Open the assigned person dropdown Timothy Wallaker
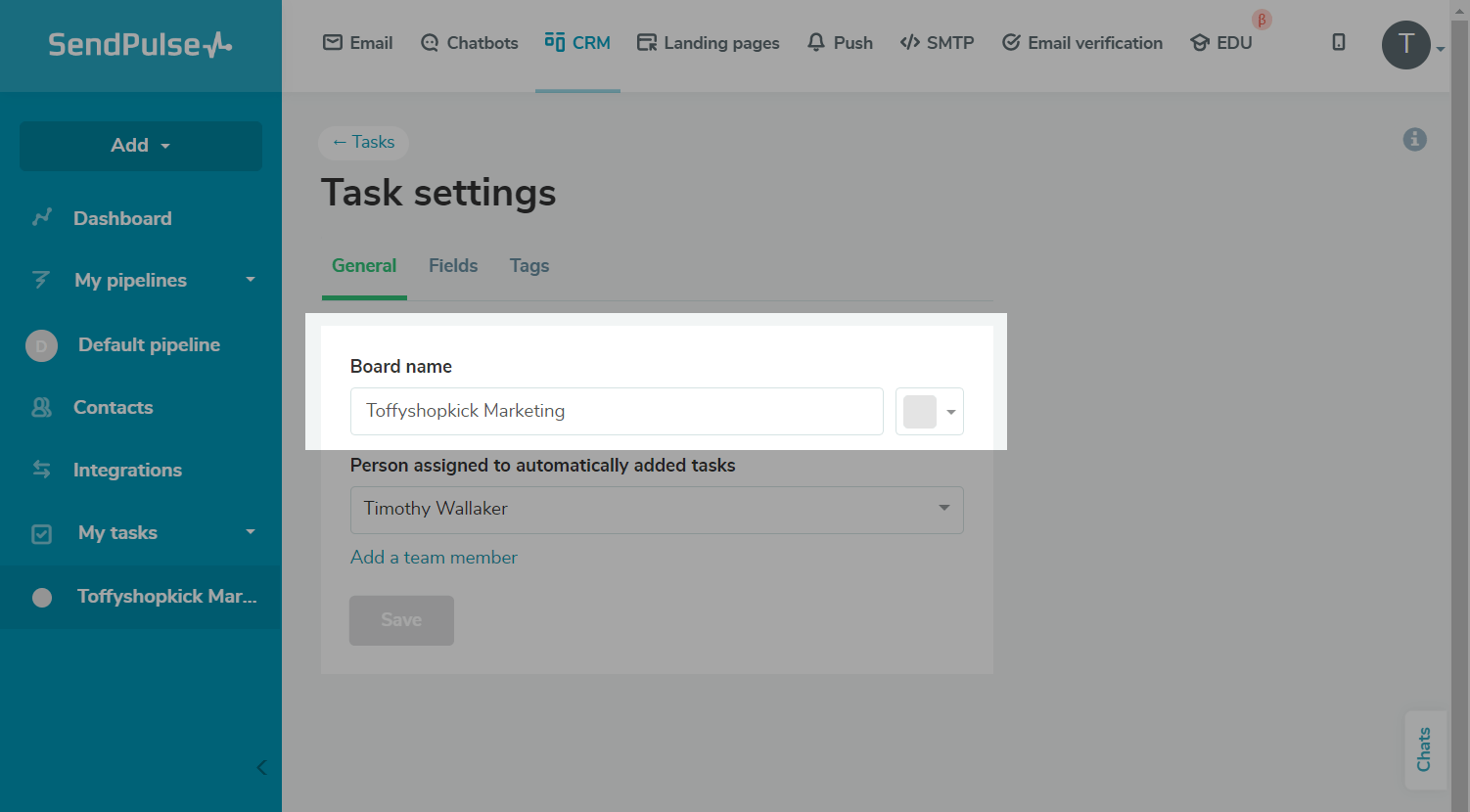This screenshot has width=1470, height=812. 656,510
